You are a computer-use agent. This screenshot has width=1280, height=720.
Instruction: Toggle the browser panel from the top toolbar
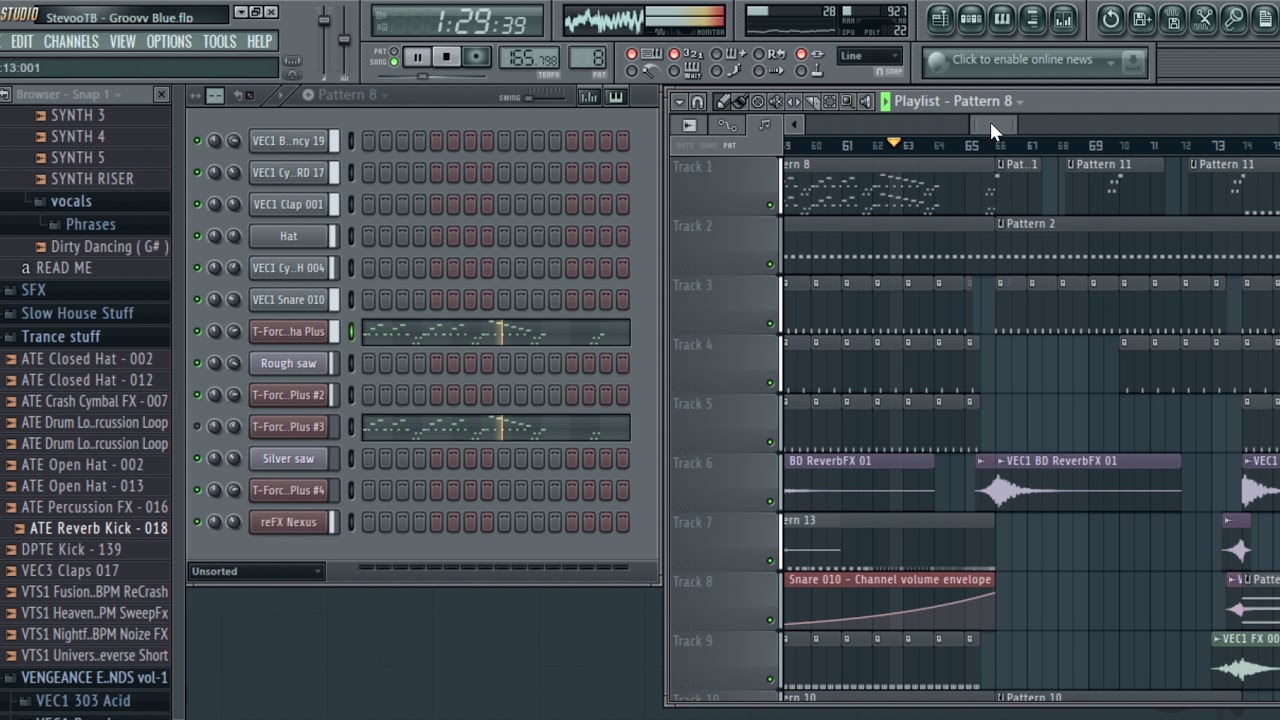tap(1033, 18)
